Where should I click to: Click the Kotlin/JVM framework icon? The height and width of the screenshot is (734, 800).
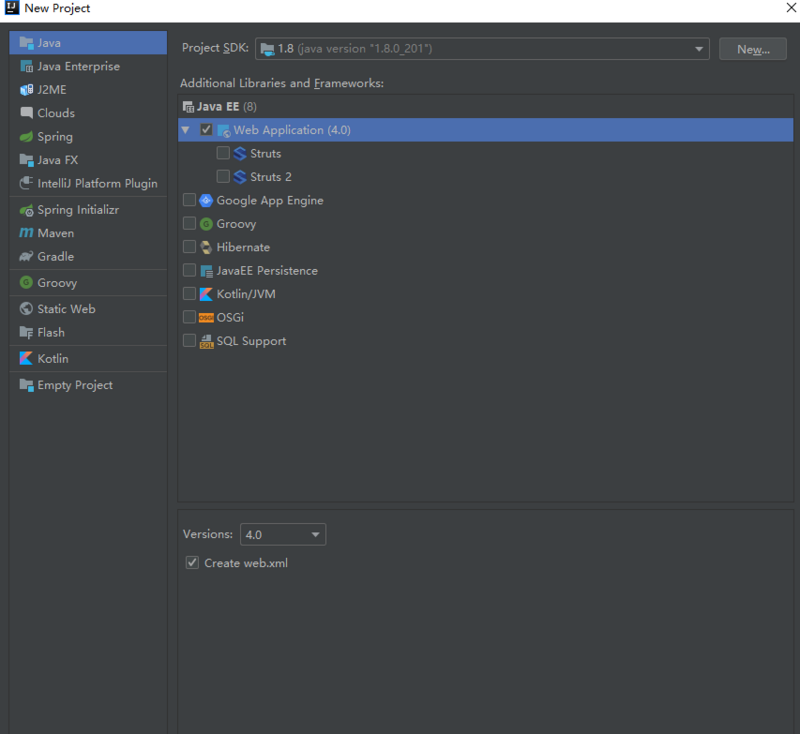click(x=206, y=294)
